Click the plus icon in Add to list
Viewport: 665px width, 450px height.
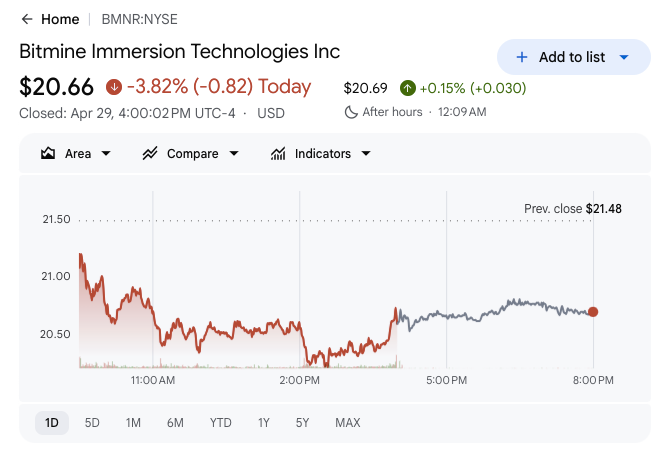[x=521, y=57]
